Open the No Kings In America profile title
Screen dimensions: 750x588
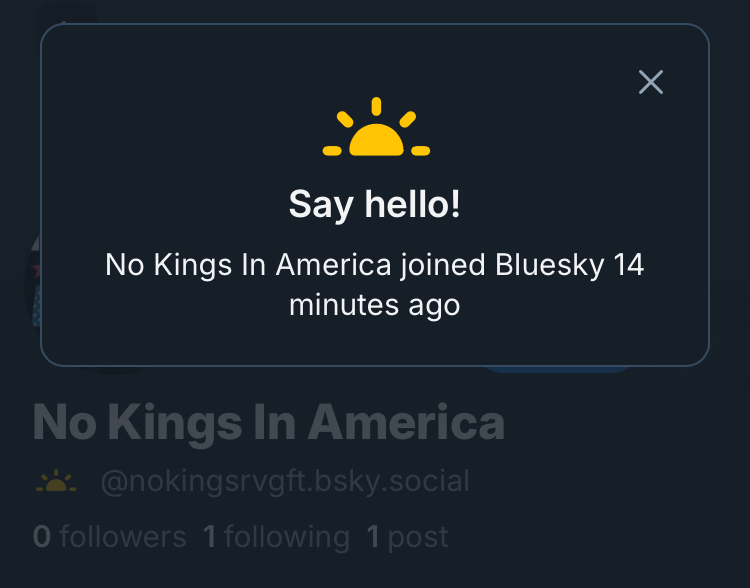pos(269,423)
